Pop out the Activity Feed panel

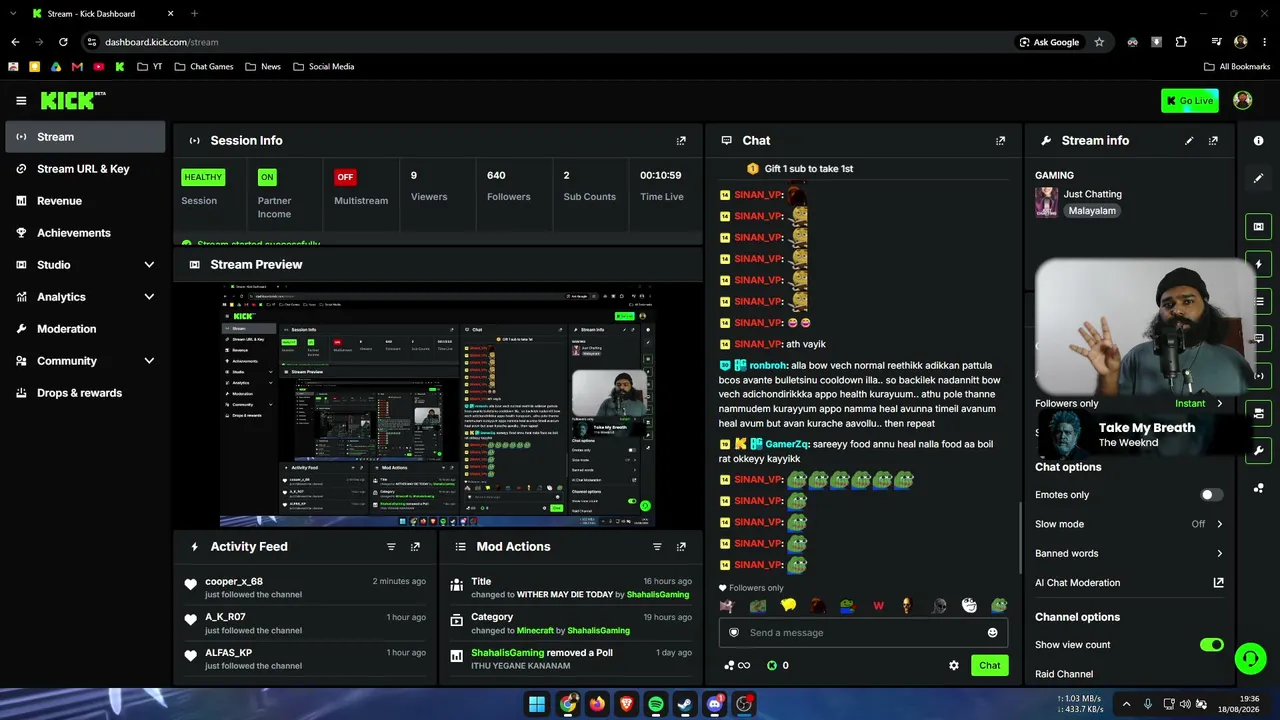pyautogui.click(x=415, y=547)
